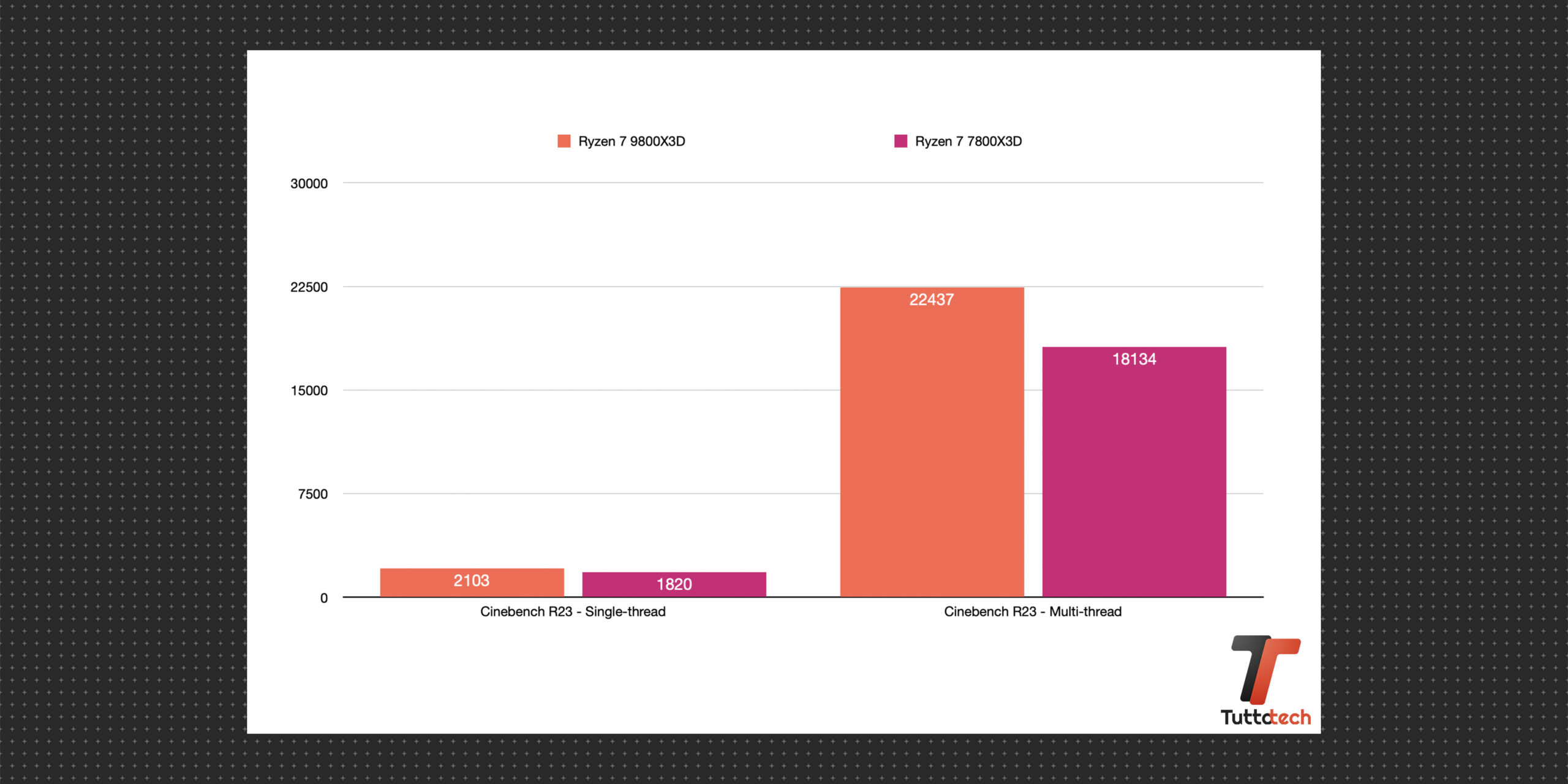This screenshot has width=1568, height=784.
Task: Click the Cinebench R23 - Multi-thread label
Action: point(1033,611)
